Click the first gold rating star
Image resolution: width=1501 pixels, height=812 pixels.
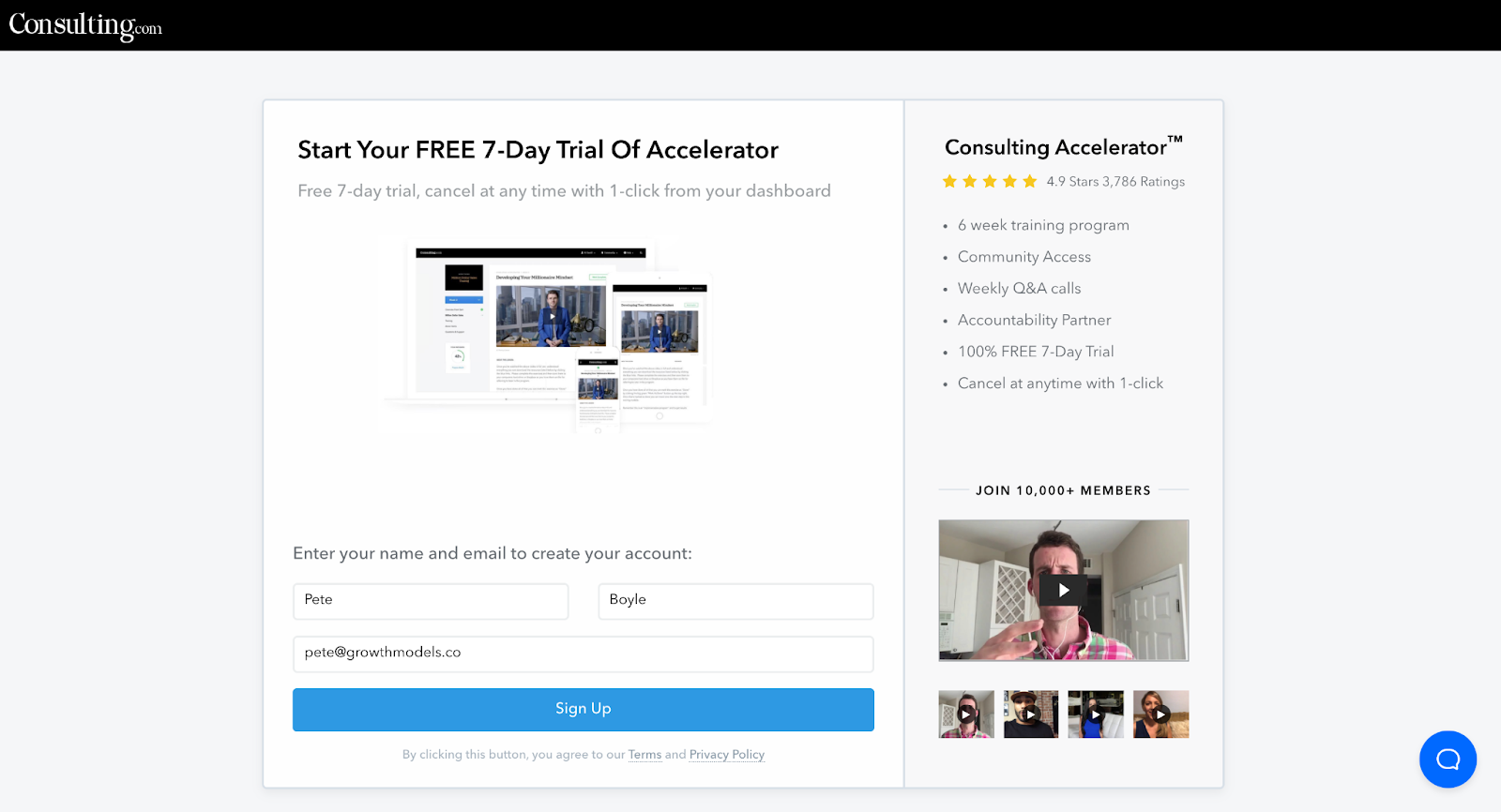pyautogui.click(x=949, y=181)
